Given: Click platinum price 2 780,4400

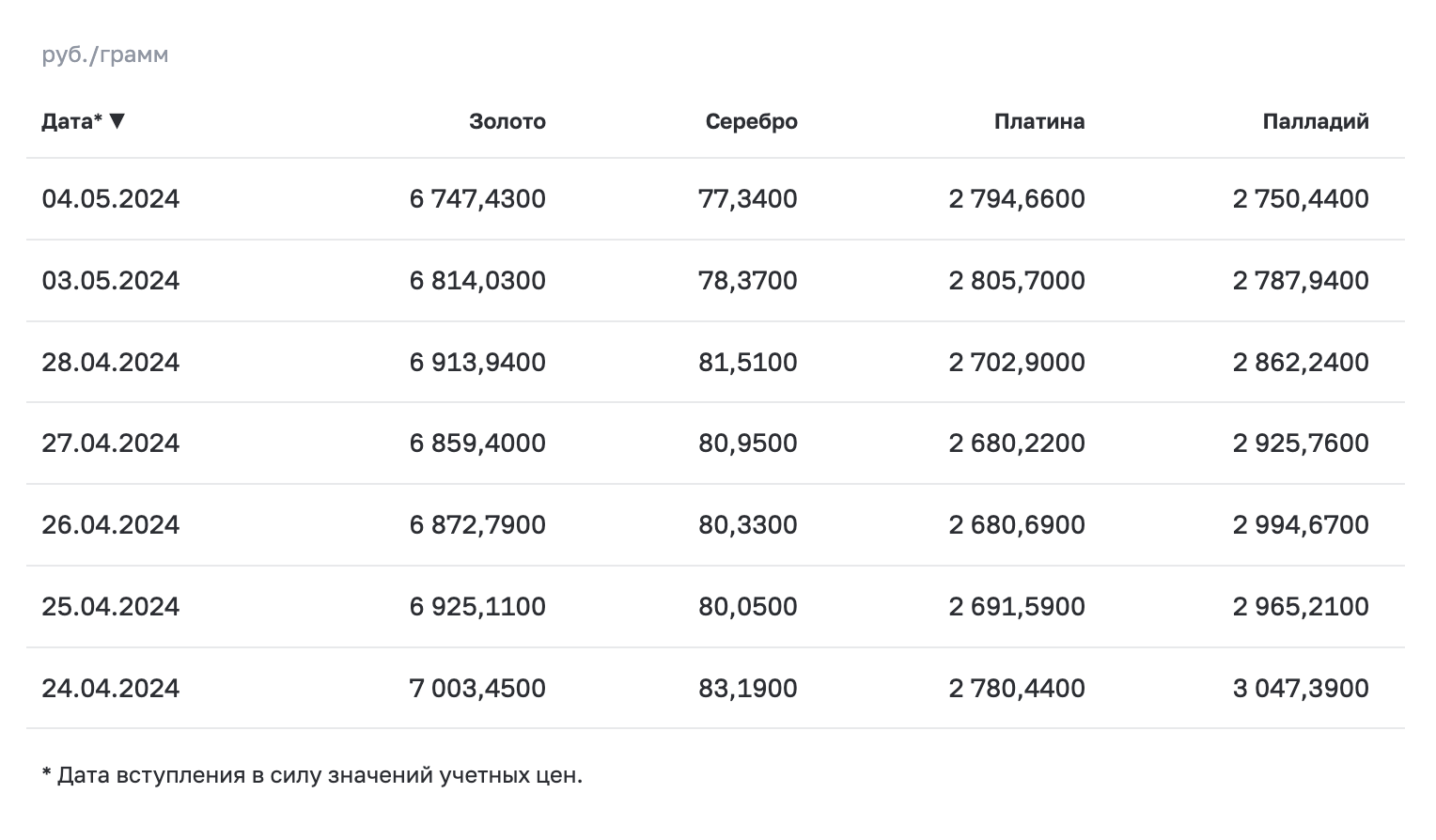Looking at the screenshot, I should (x=1017, y=689).
